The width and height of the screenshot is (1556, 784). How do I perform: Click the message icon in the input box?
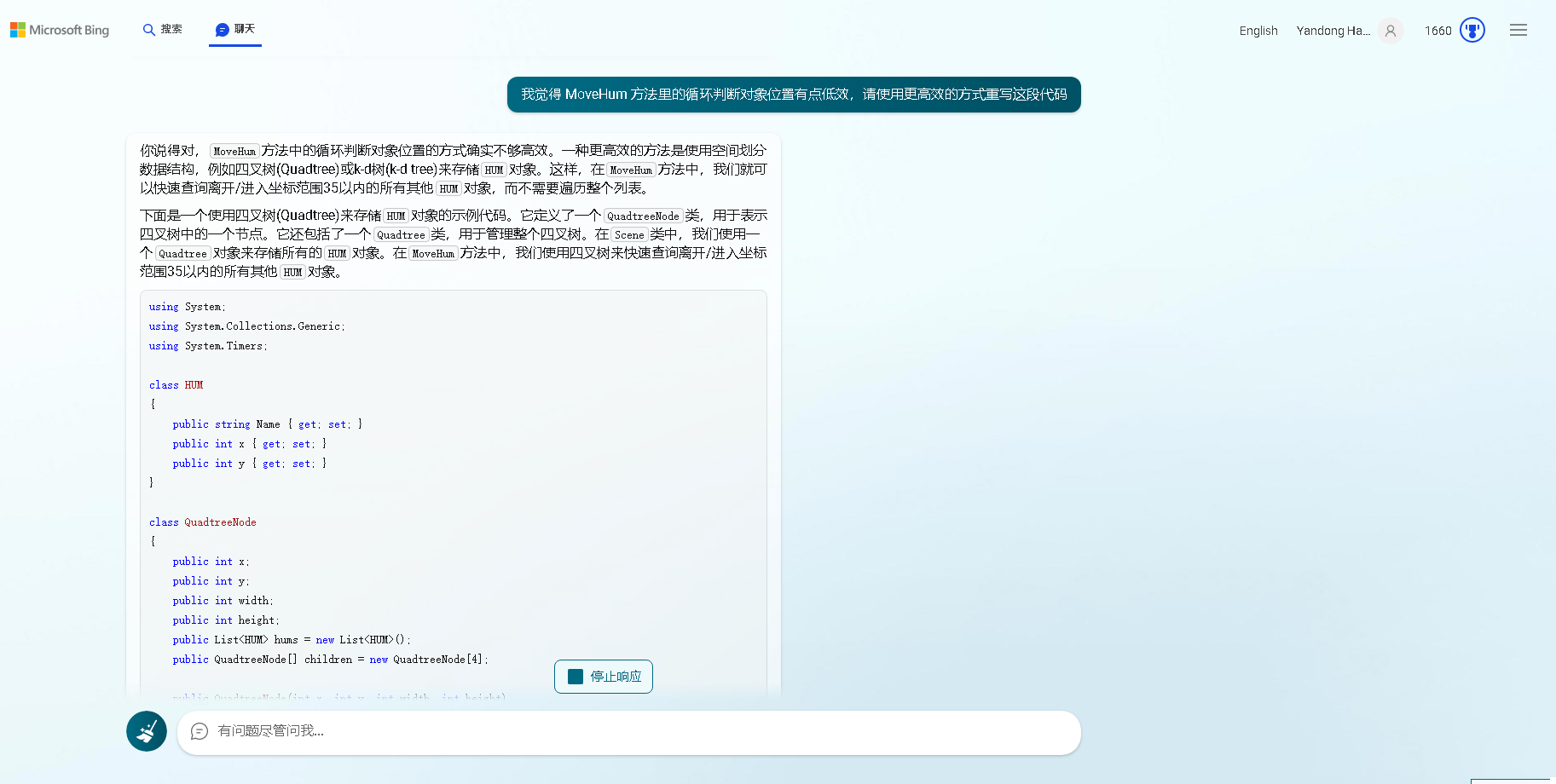click(x=200, y=731)
